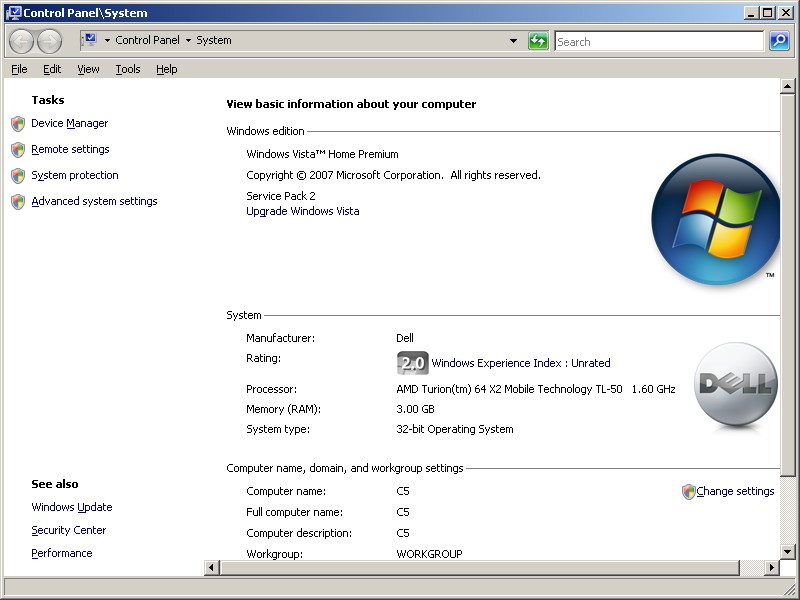This screenshot has height=600, width=800.
Task: Open Windows Experience Index : Unrated link
Action: click(521, 363)
